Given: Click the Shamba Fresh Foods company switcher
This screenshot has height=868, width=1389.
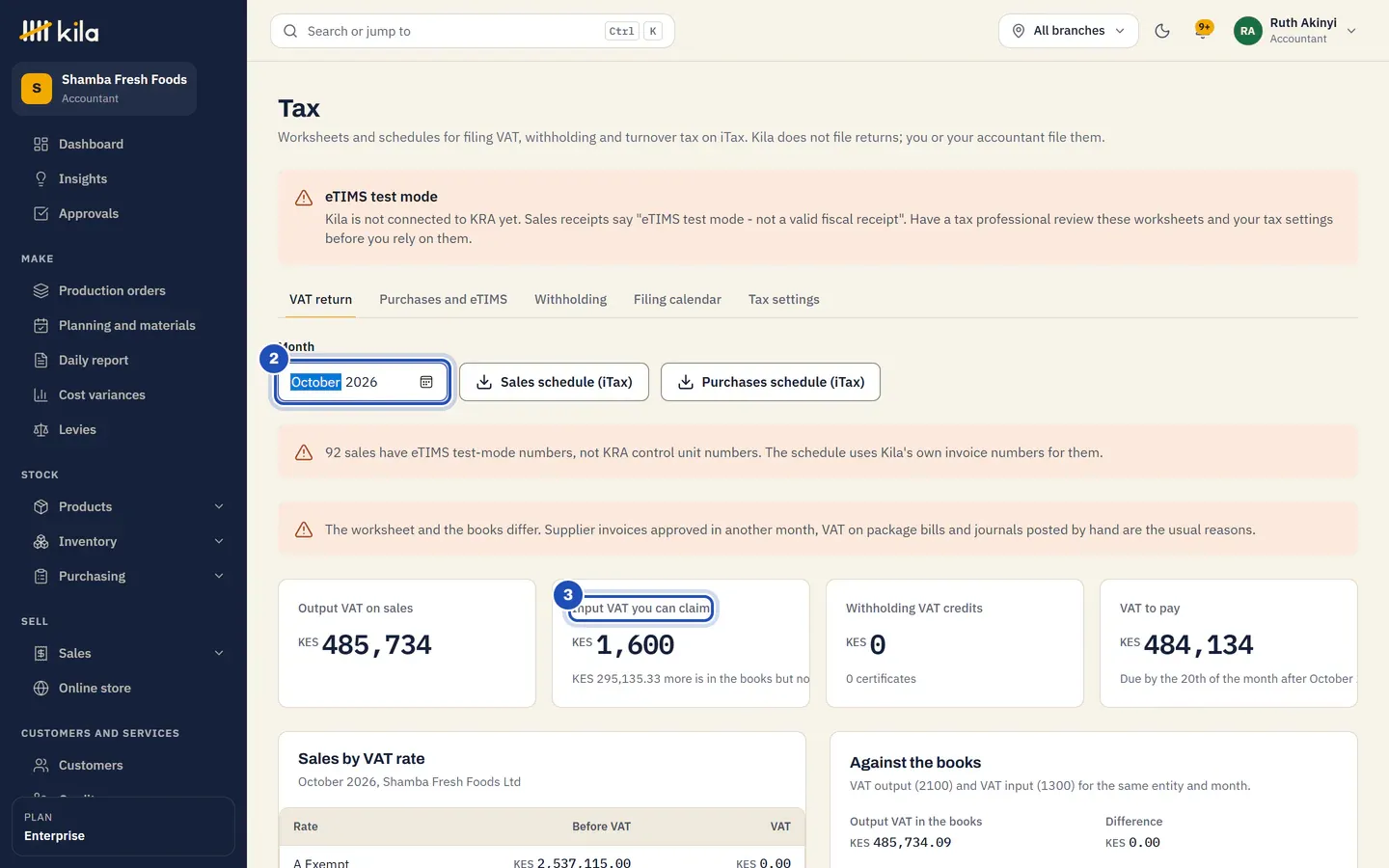Looking at the screenshot, I should tap(104, 89).
